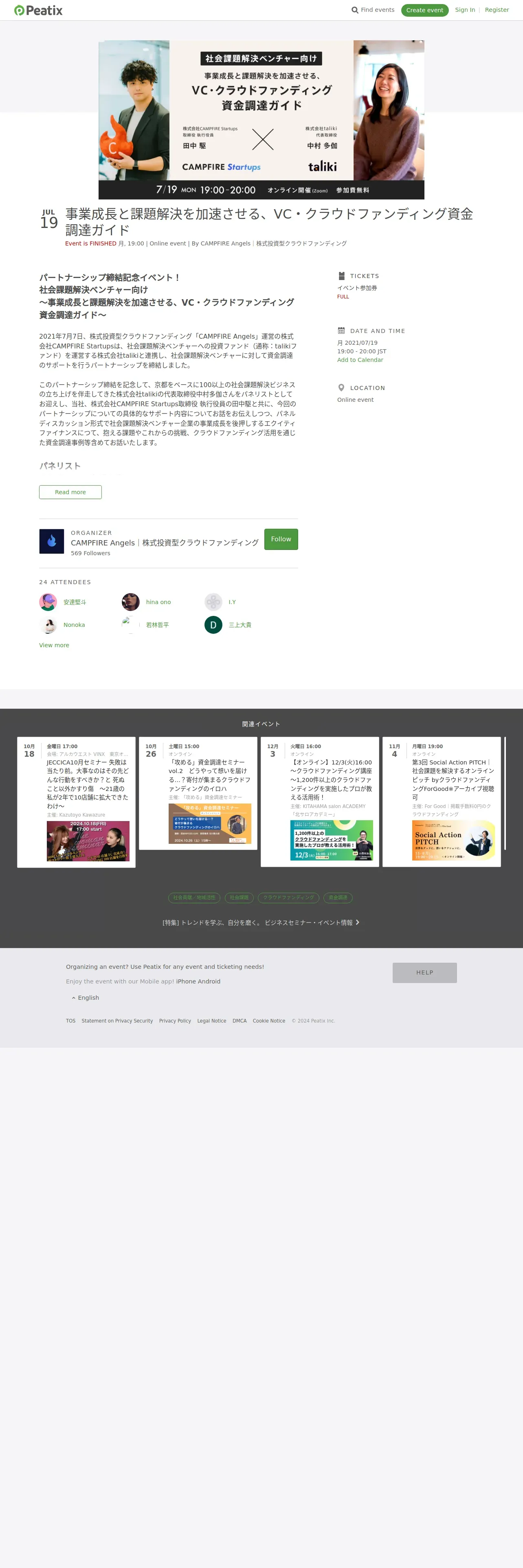Open DMCA footer link

point(239,1021)
